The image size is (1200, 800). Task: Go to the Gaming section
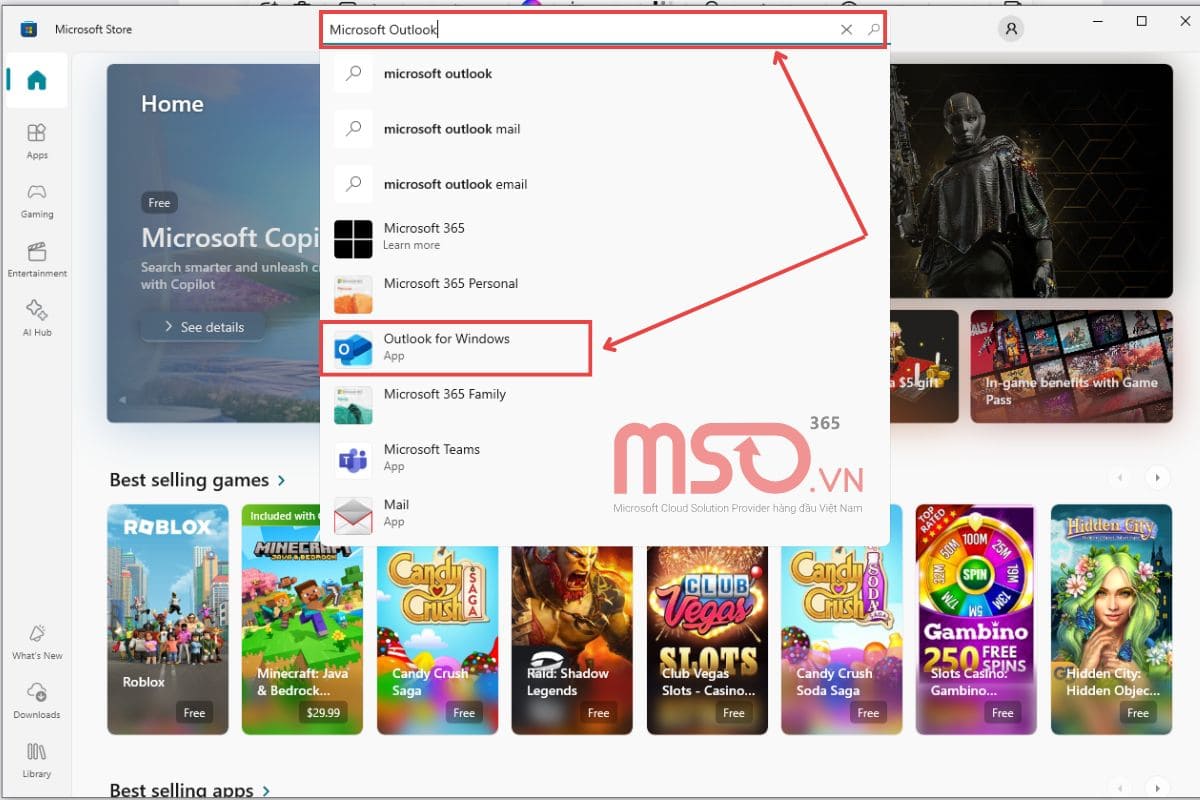(37, 200)
